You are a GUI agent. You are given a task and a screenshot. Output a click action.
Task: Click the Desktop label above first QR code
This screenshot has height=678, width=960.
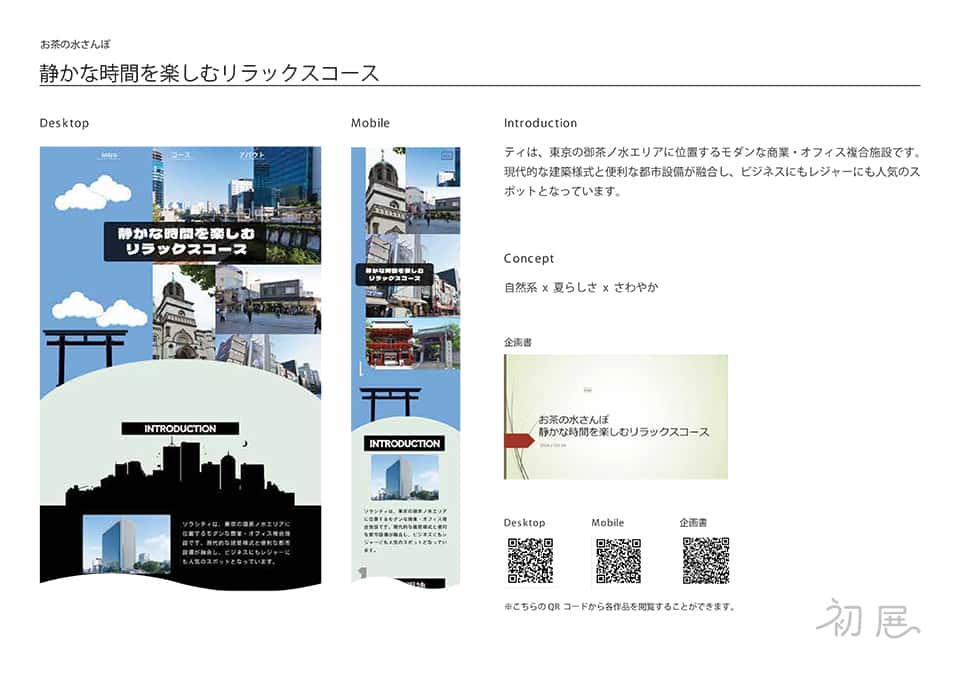(524, 522)
